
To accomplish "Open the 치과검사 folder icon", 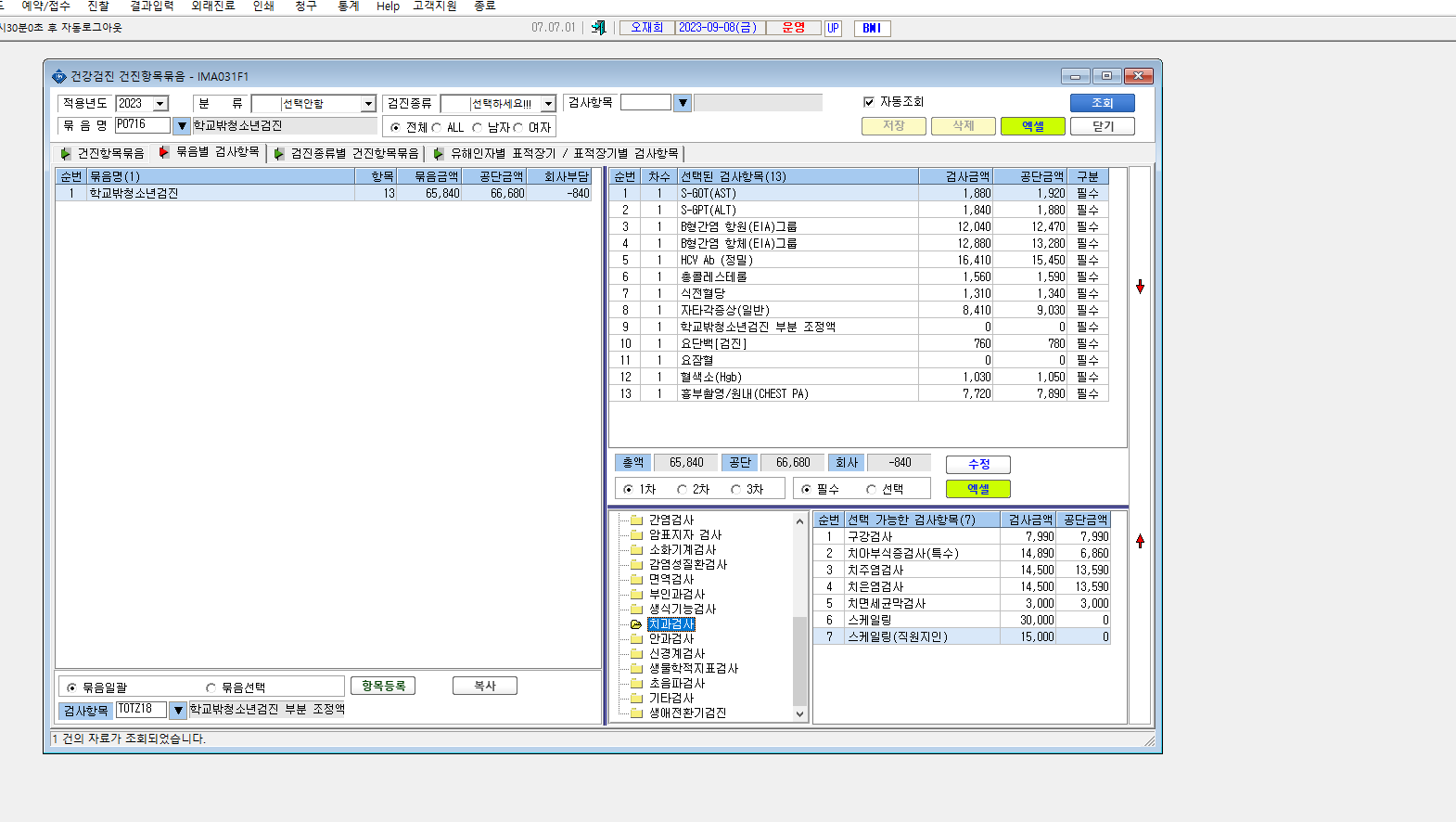I will (636, 624).
